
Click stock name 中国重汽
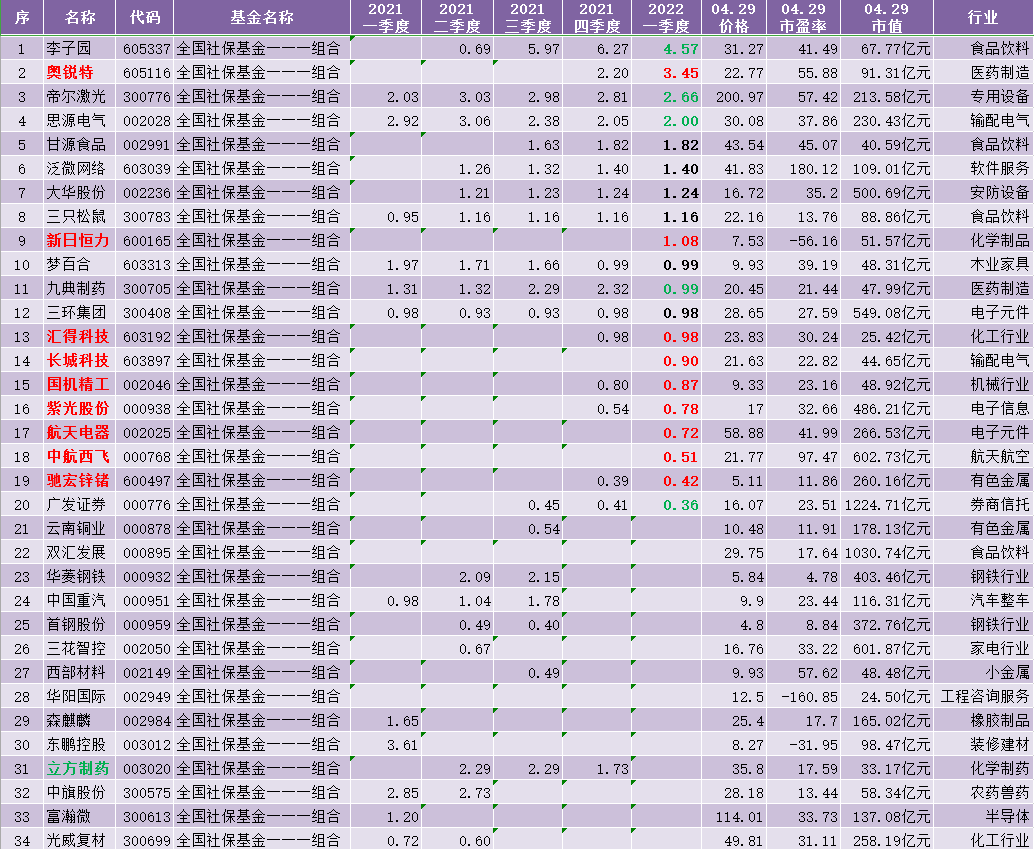coord(76,600)
